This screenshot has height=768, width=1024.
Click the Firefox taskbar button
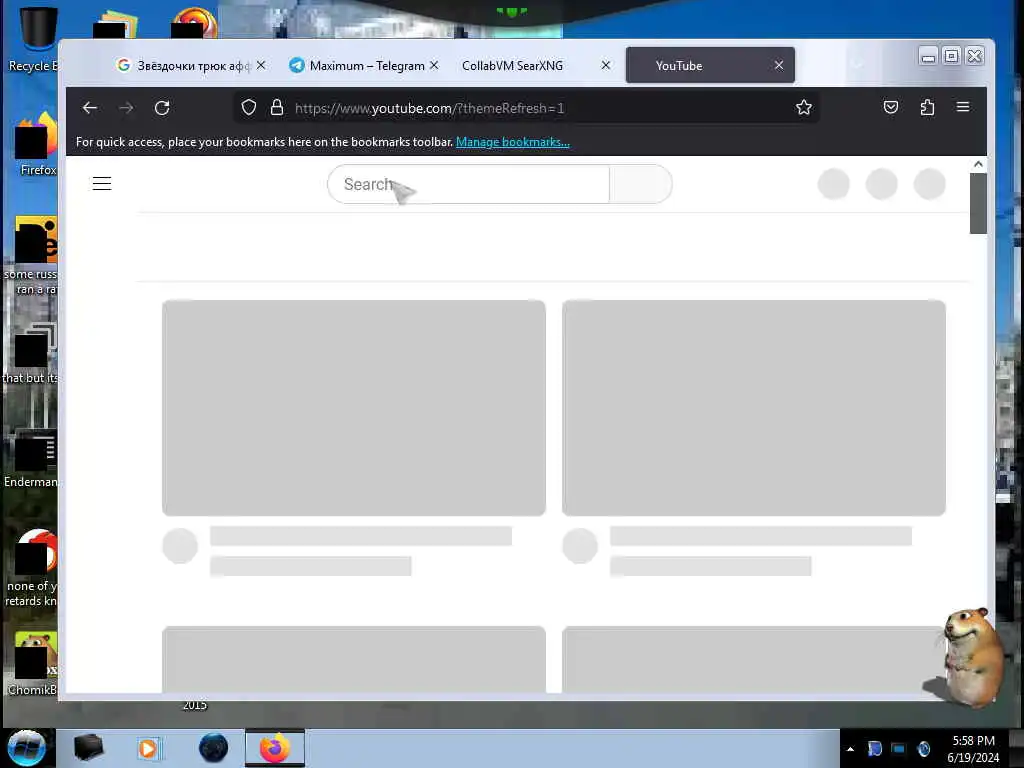click(x=275, y=748)
